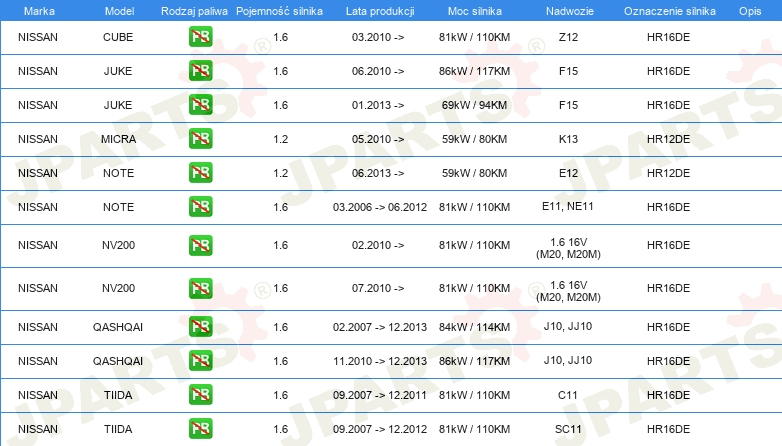The width and height of the screenshot is (782, 446).
Task: Click production range 09.2007 -> 12.2012
Action: [380, 429]
